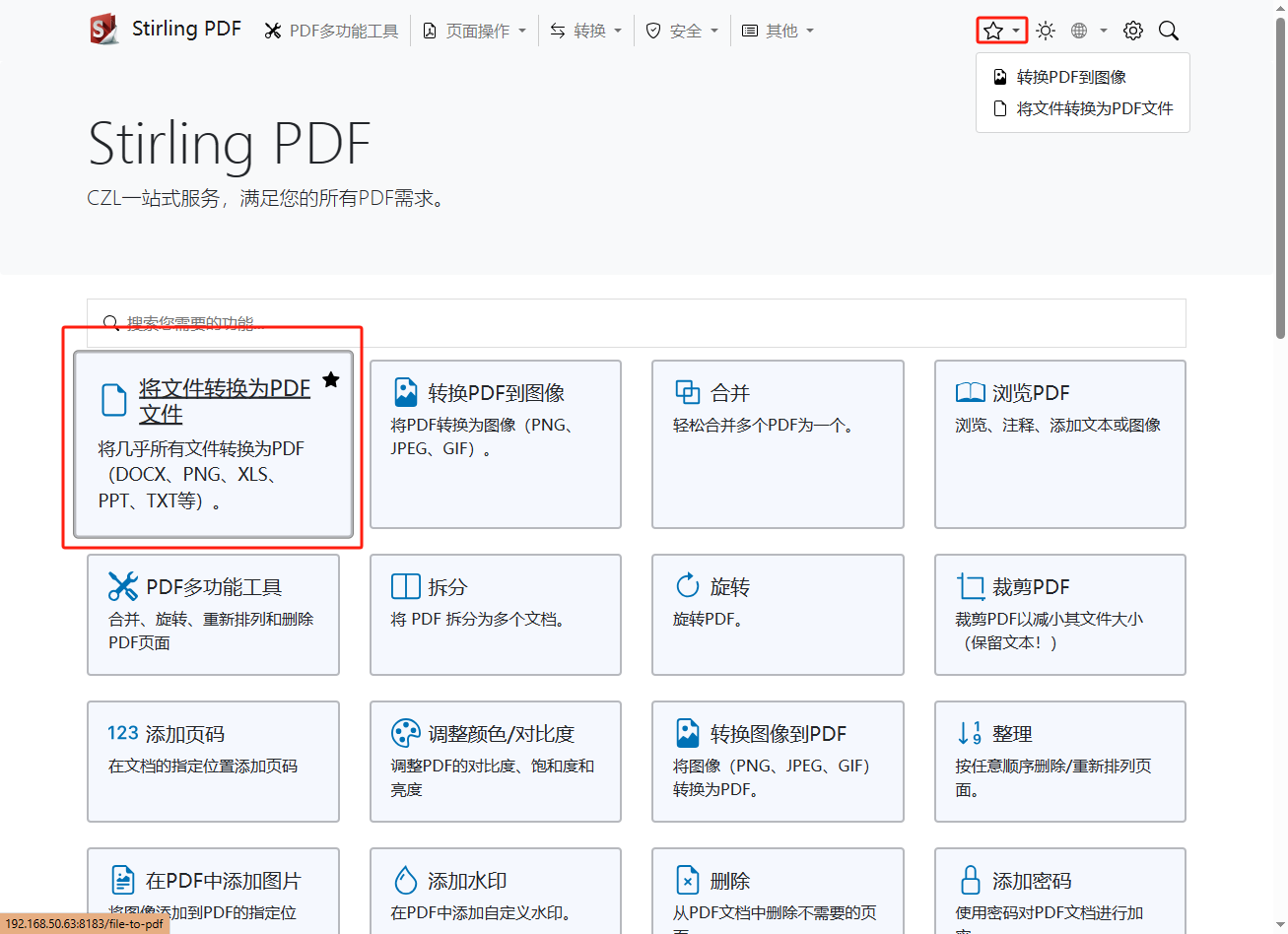Open the 拆分 card title

447,587
